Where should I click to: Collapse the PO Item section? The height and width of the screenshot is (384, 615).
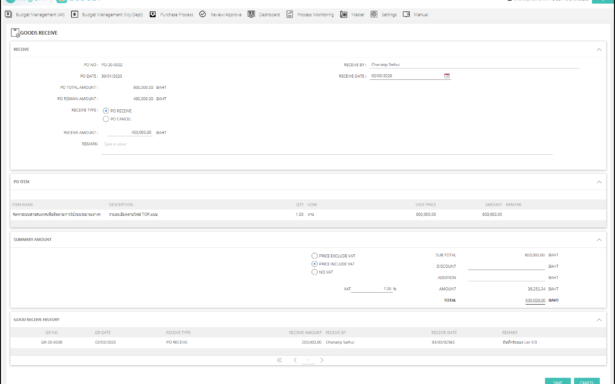[599, 182]
